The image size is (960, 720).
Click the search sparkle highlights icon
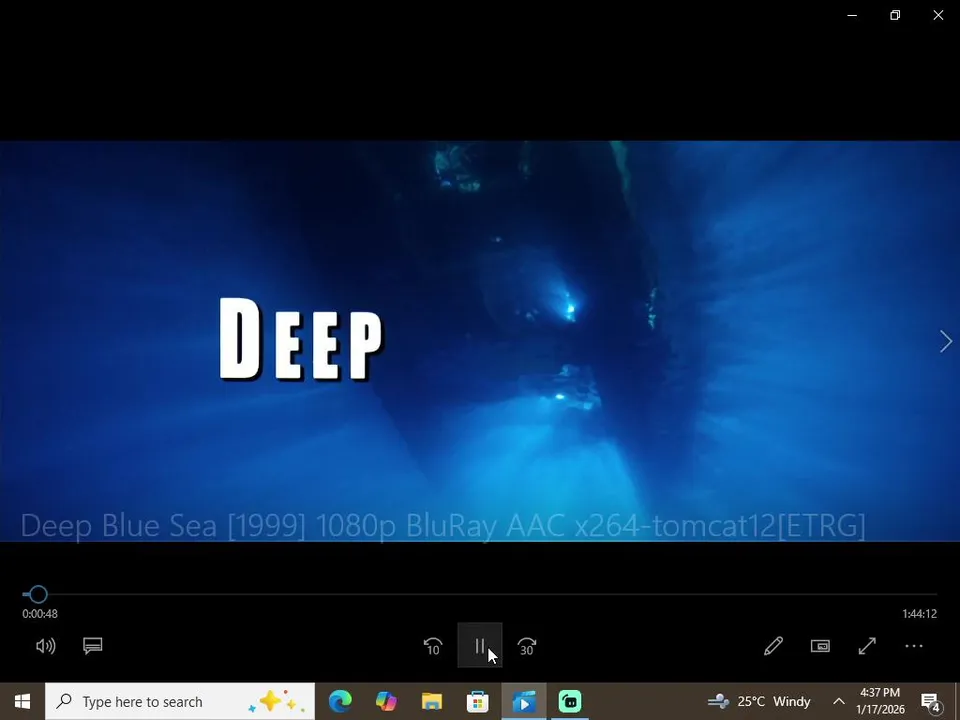tap(277, 702)
